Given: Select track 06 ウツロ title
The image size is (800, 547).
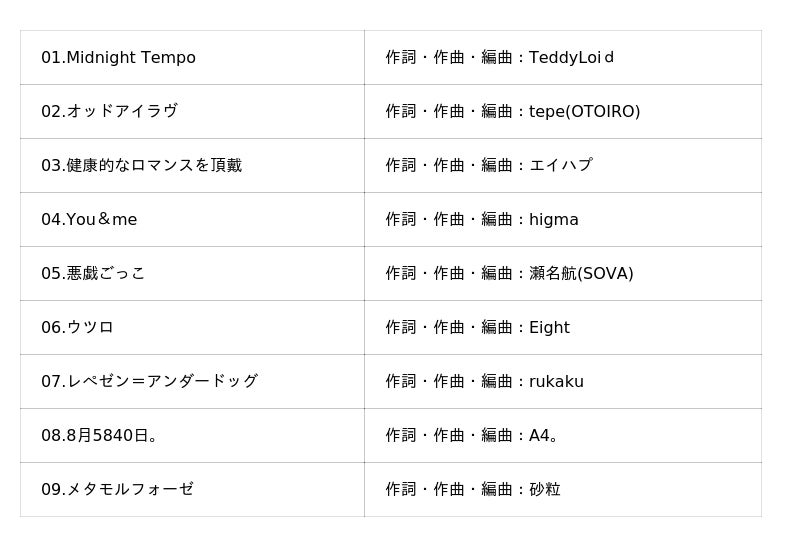Looking at the screenshot, I should tap(77, 328).
